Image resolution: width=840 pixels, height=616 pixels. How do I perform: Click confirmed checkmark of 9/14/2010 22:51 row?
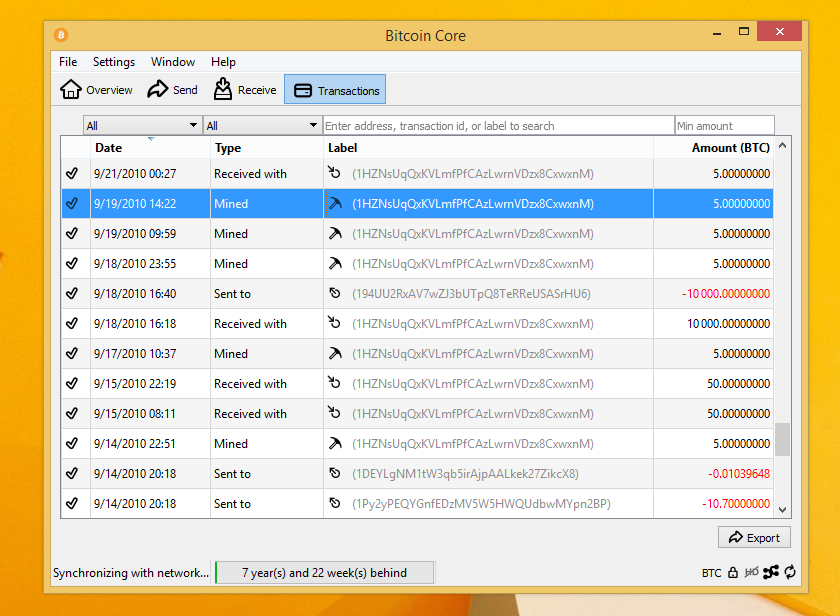[72, 444]
